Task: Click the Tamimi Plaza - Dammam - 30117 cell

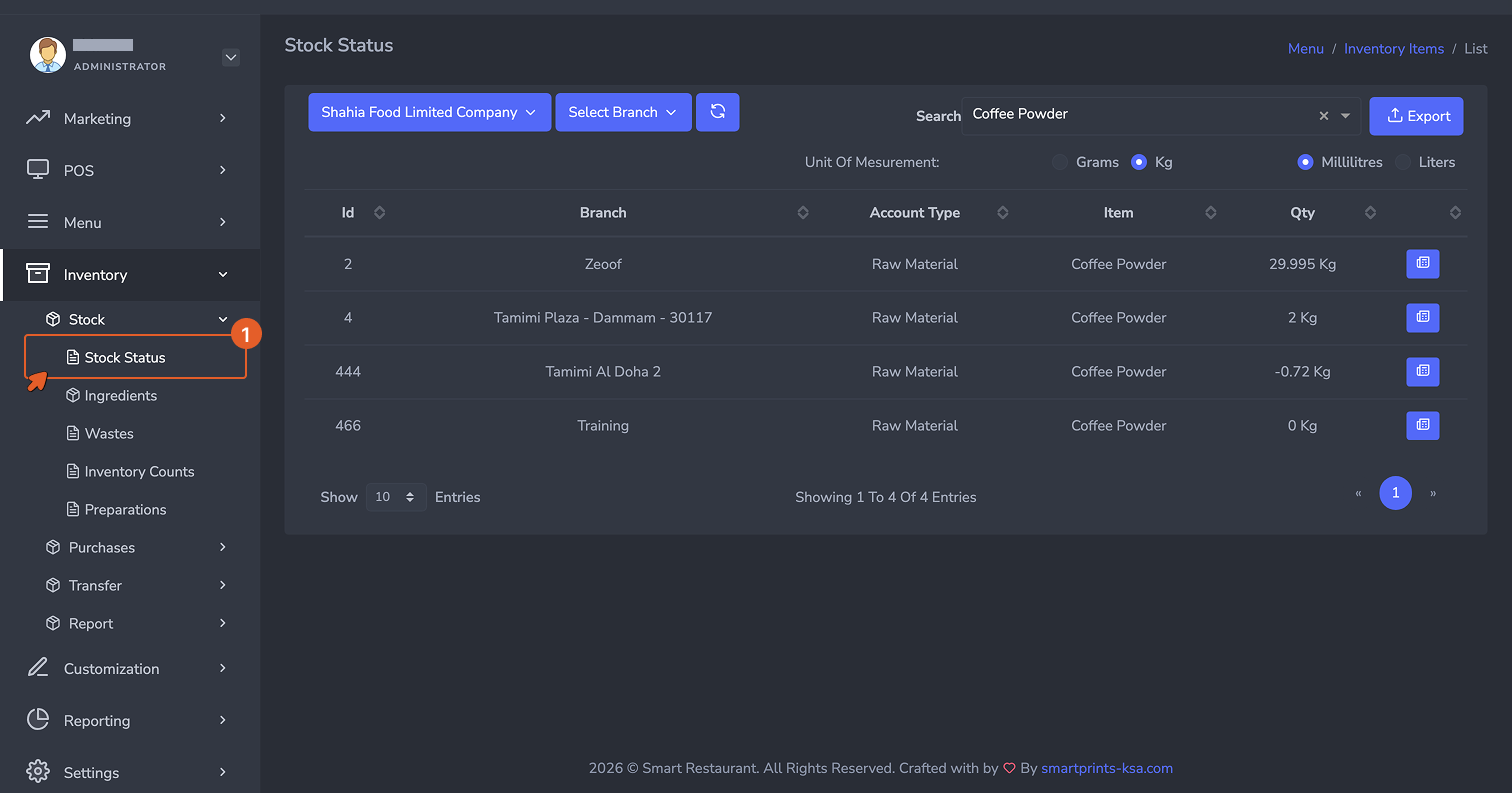Action: point(603,317)
